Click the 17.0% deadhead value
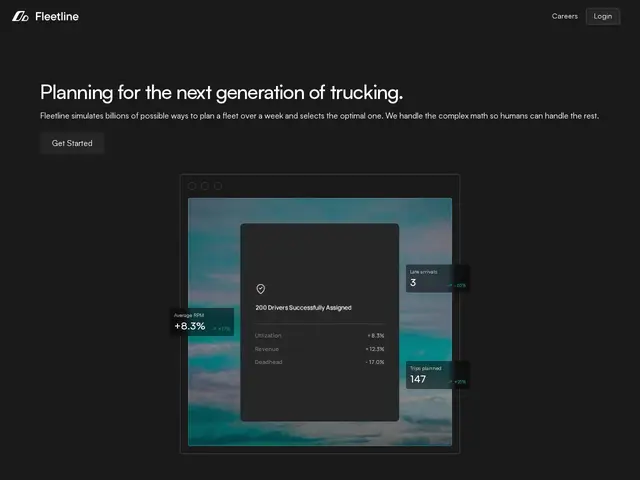Viewport: 640px width, 480px height. (x=375, y=362)
